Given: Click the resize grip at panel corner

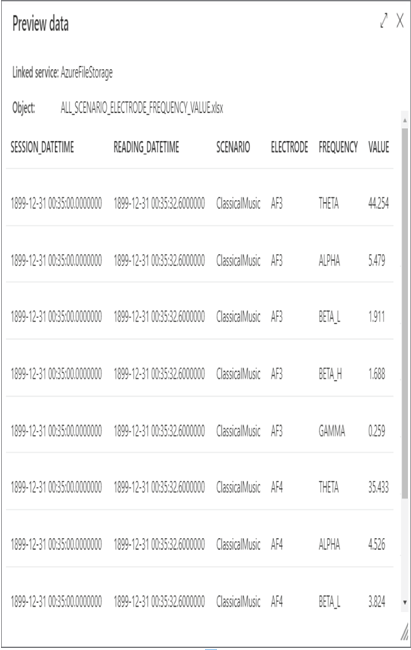Looking at the screenshot, I should click(x=404, y=633).
